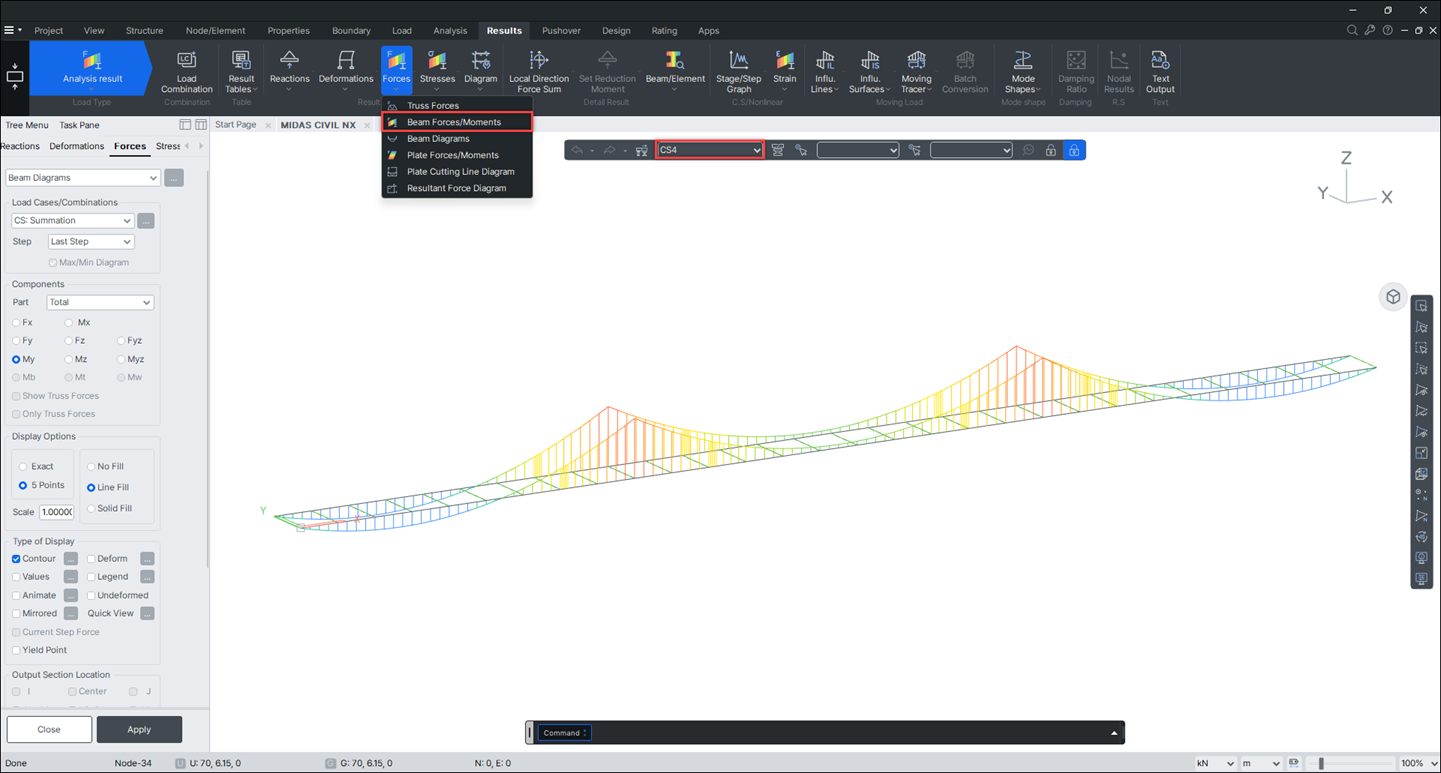Select Beam Forces/Moments from the Forces menu
This screenshot has width=1441, height=773.
click(x=457, y=122)
